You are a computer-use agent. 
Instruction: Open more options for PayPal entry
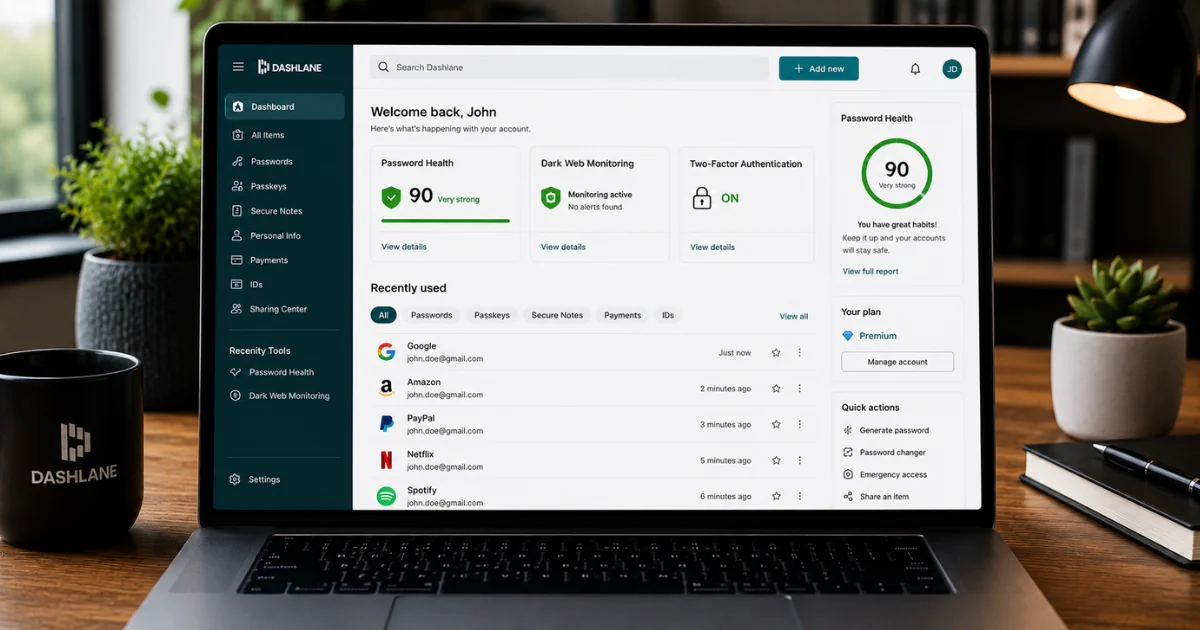tap(800, 425)
